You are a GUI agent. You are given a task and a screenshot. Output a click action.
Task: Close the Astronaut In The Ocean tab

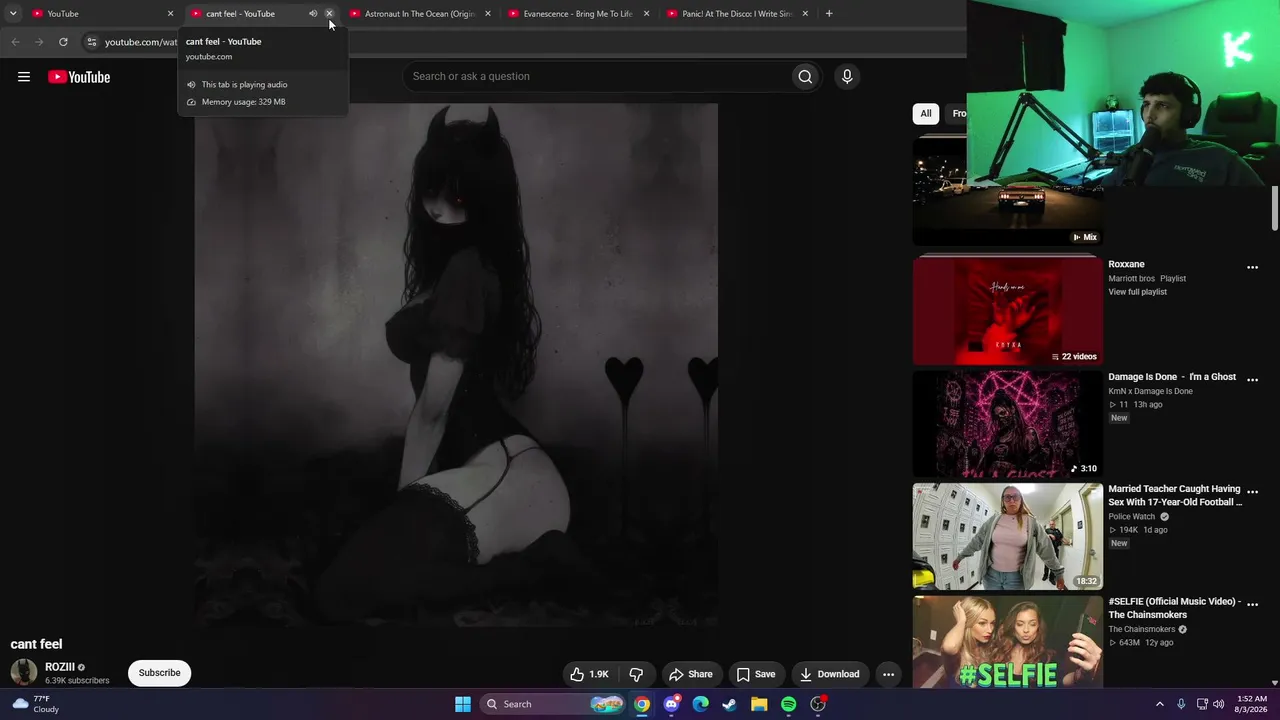pos(488,14)
